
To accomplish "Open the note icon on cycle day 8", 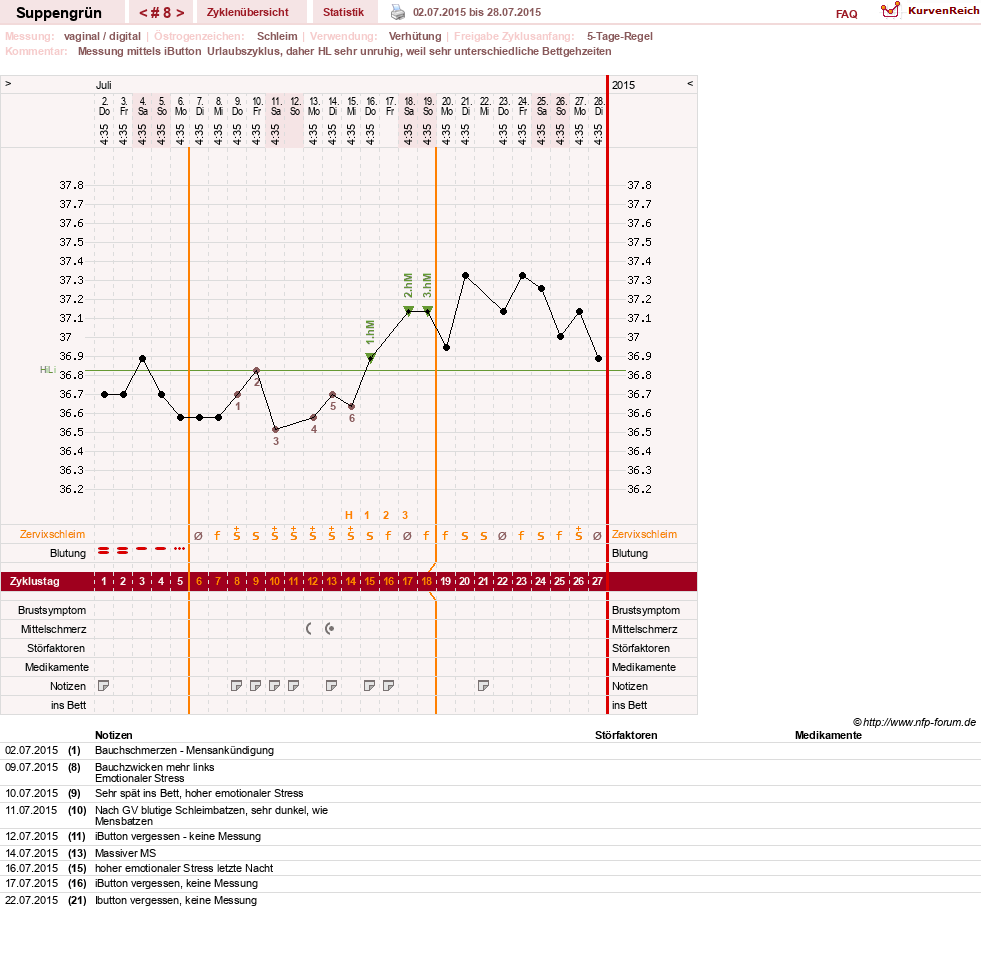I will click(236, 686).
